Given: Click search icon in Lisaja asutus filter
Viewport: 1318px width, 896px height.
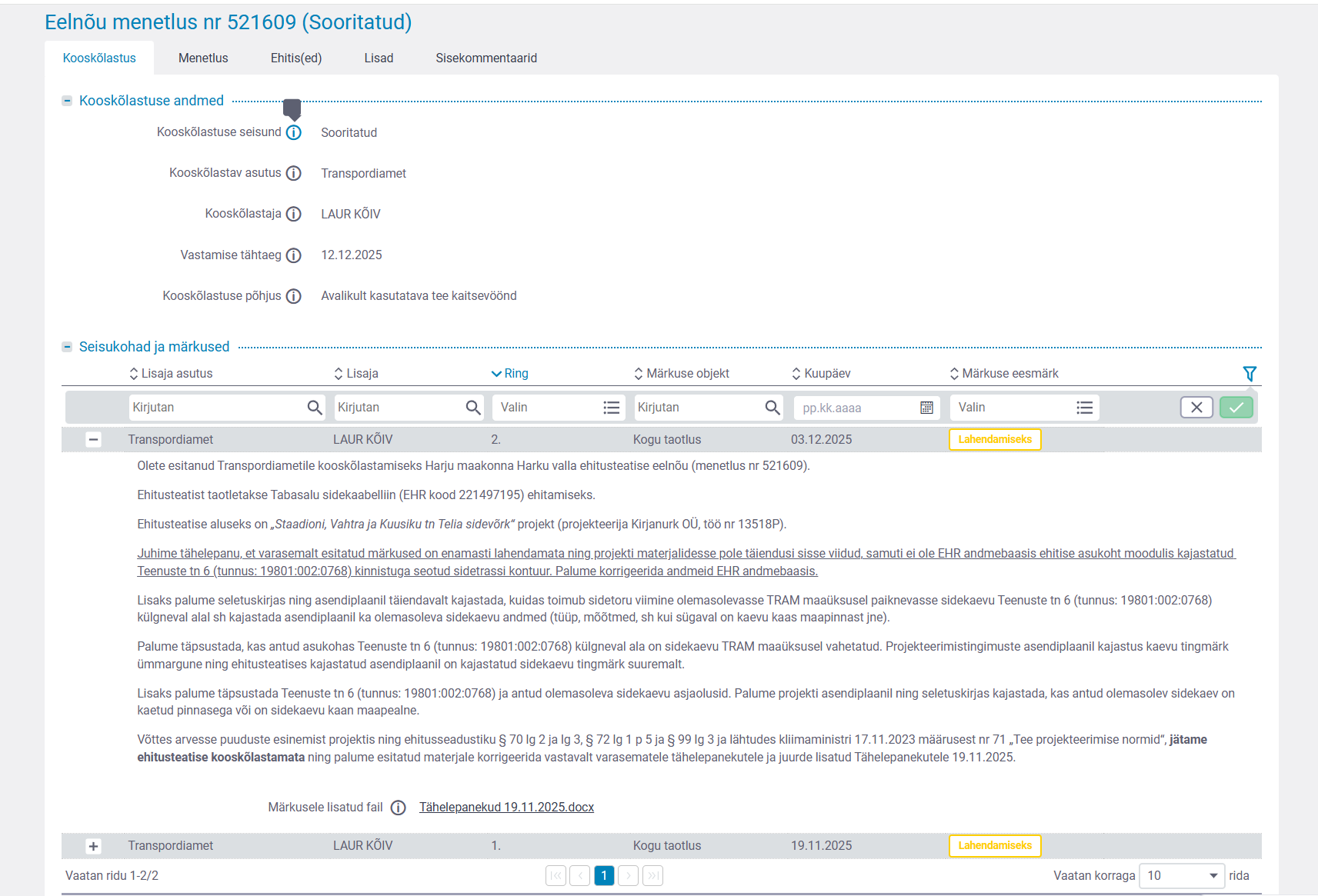Looking at the screenshot, I should pos(315,408).
